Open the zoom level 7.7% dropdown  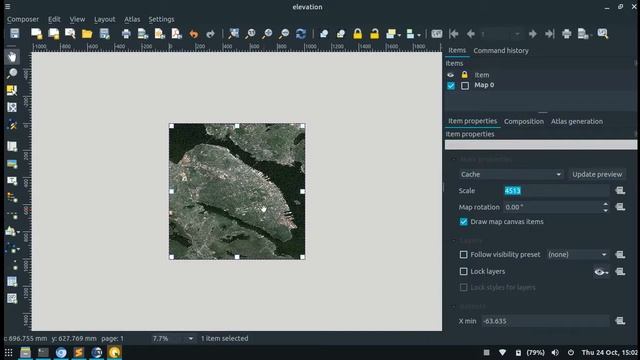tap(191, 338)
